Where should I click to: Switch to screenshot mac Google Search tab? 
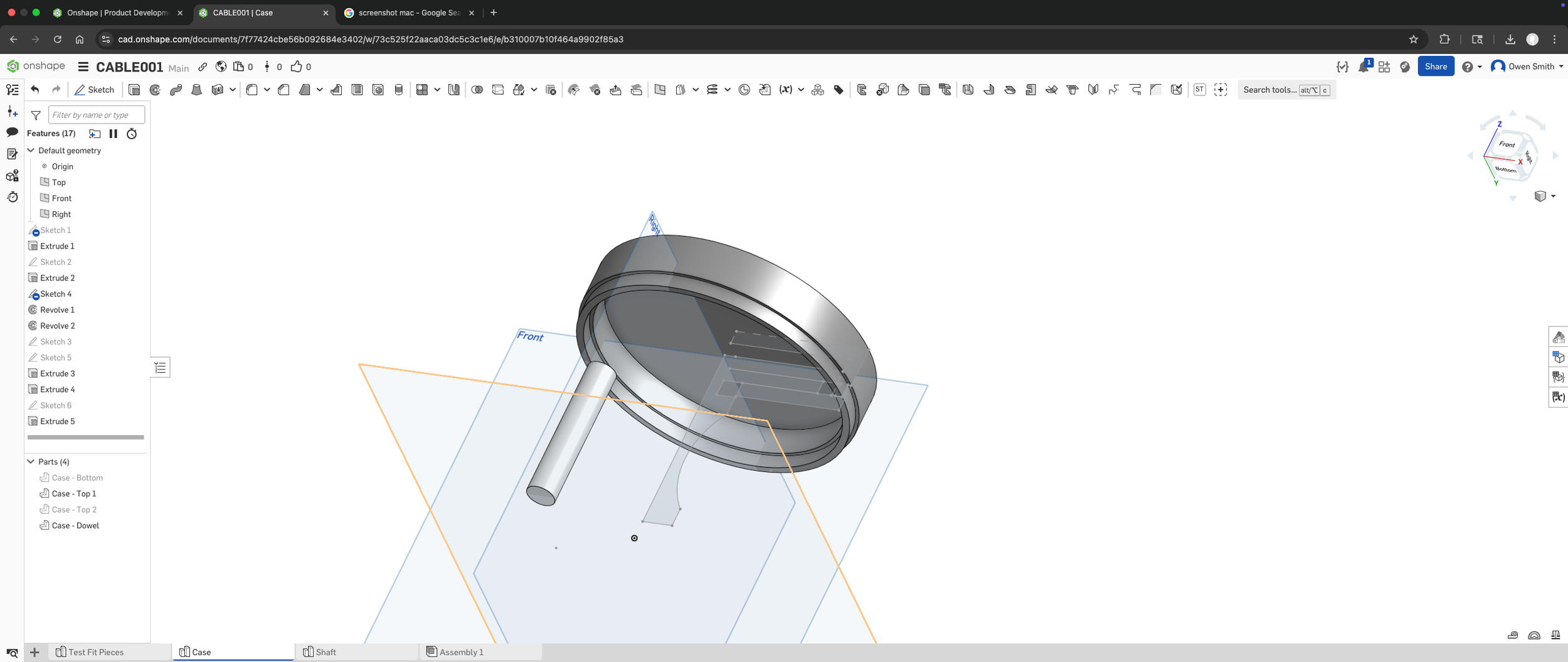click(409, 13)
